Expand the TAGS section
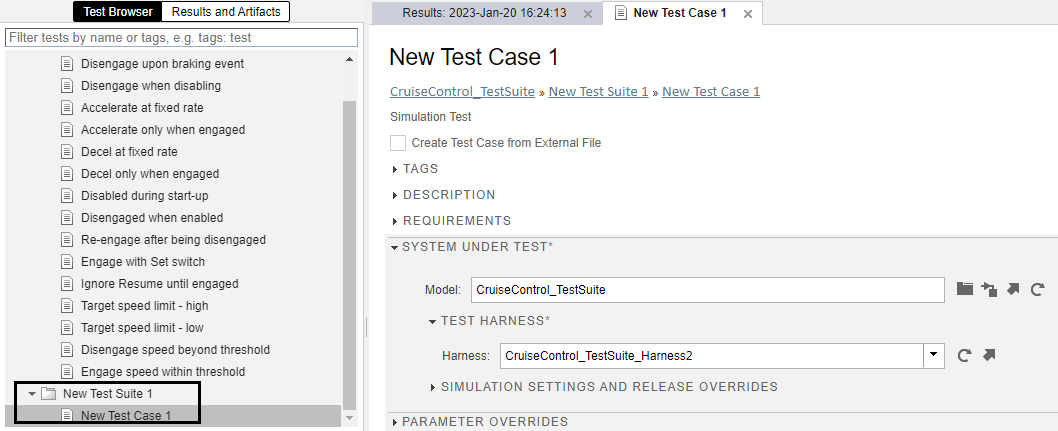1058x431 pixels. [396, 169]
